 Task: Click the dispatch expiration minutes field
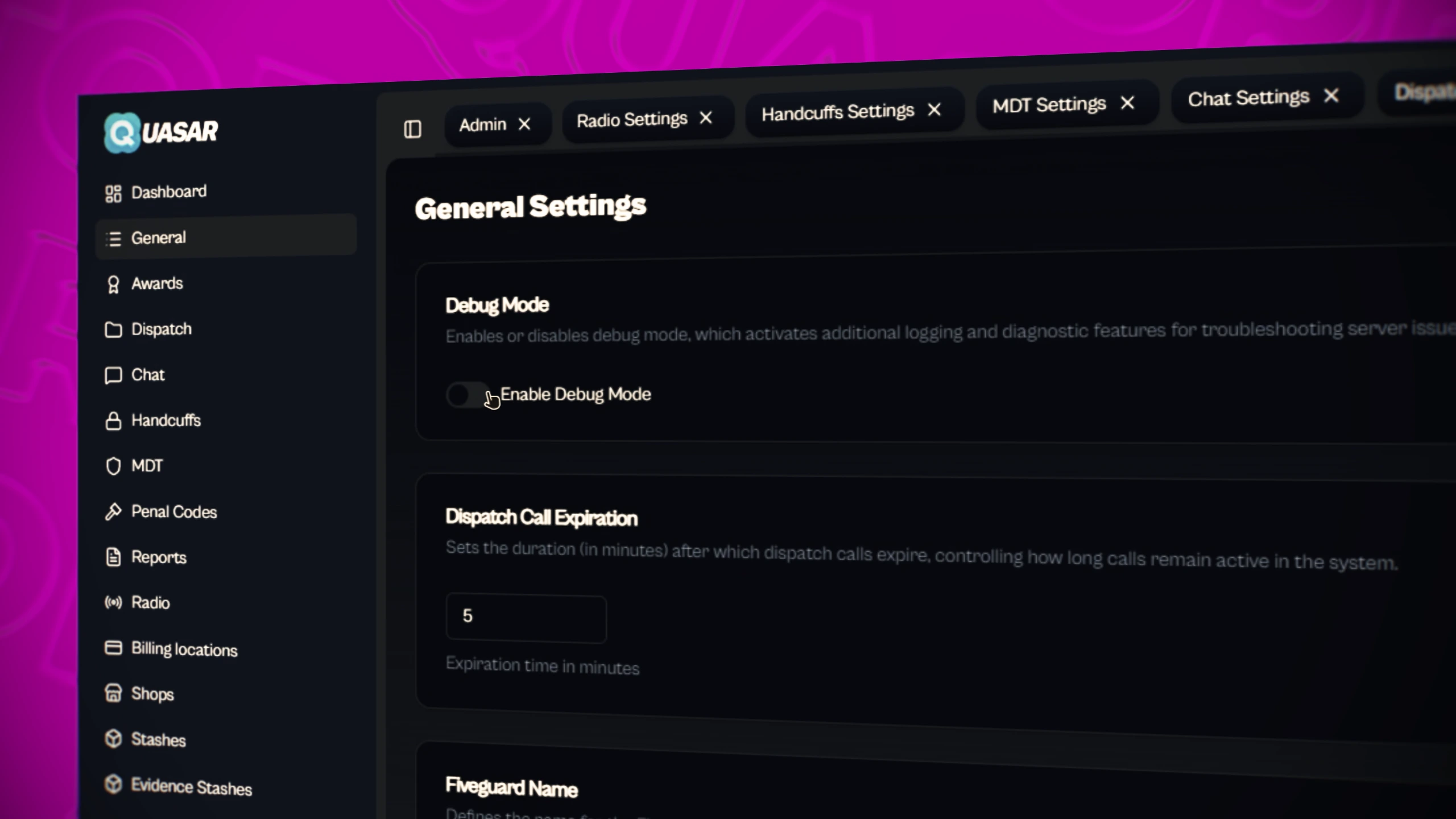tap(526, 618)
